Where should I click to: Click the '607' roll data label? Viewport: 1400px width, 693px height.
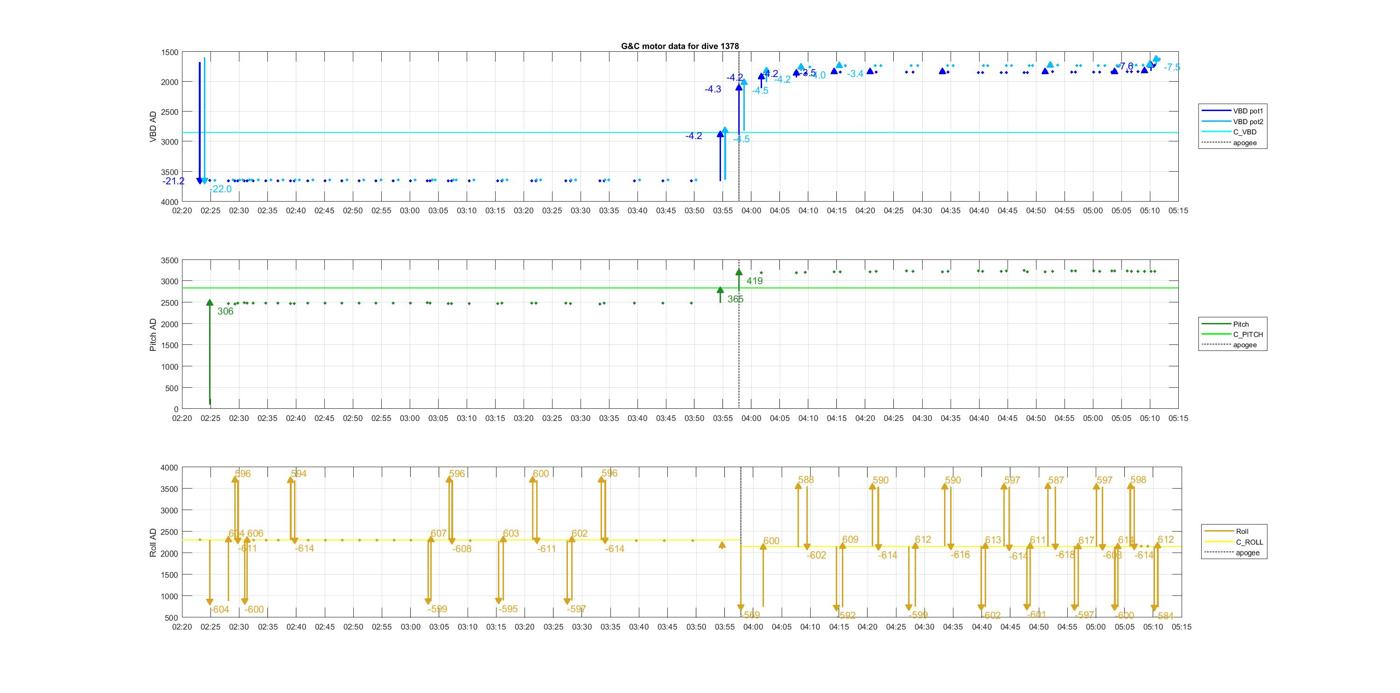[438, 534]
